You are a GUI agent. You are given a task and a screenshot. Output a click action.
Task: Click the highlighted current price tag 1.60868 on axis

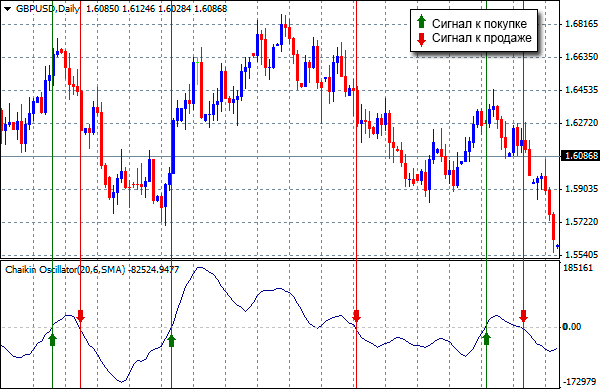(580, 156)
